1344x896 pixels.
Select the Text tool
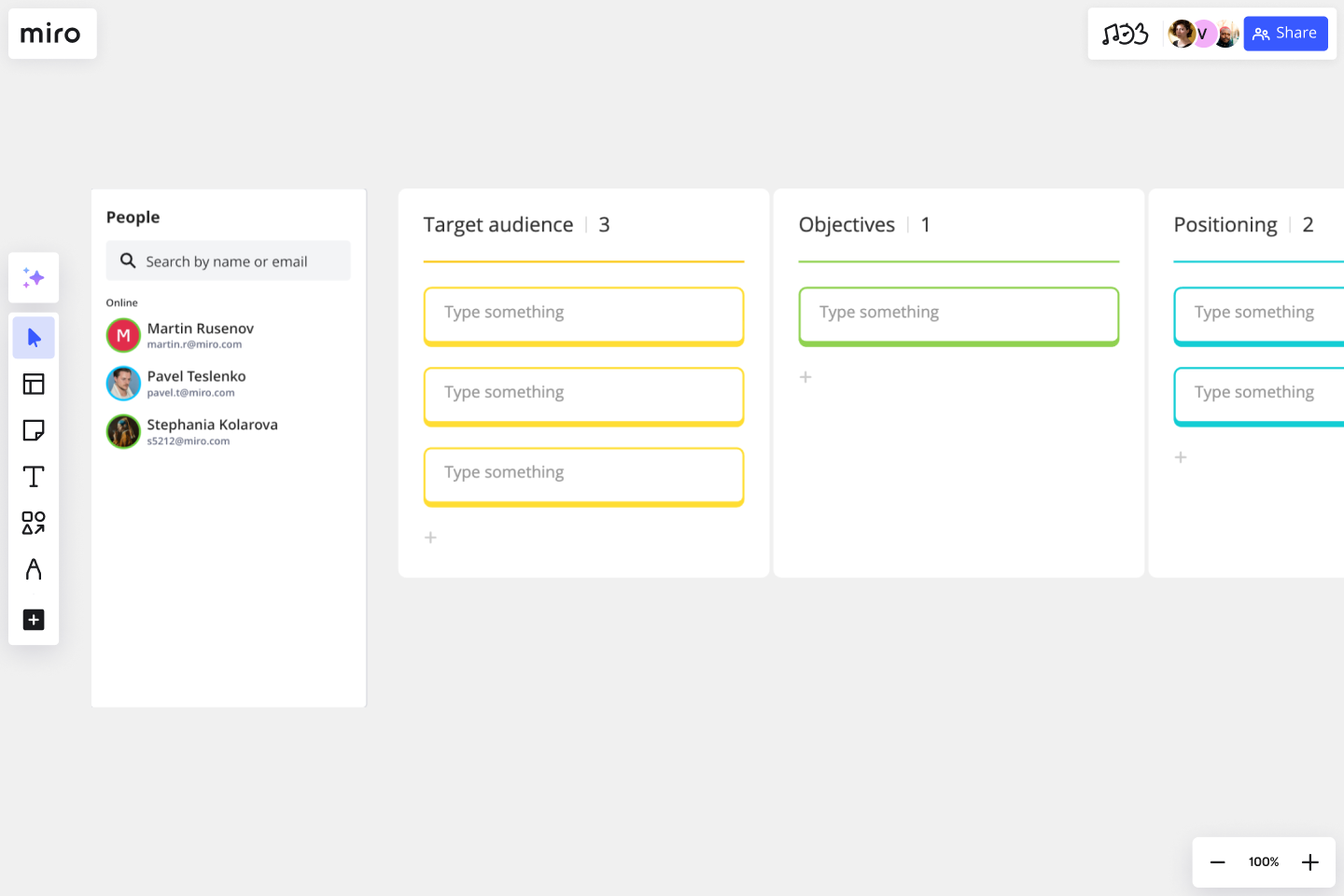[34, 477]
